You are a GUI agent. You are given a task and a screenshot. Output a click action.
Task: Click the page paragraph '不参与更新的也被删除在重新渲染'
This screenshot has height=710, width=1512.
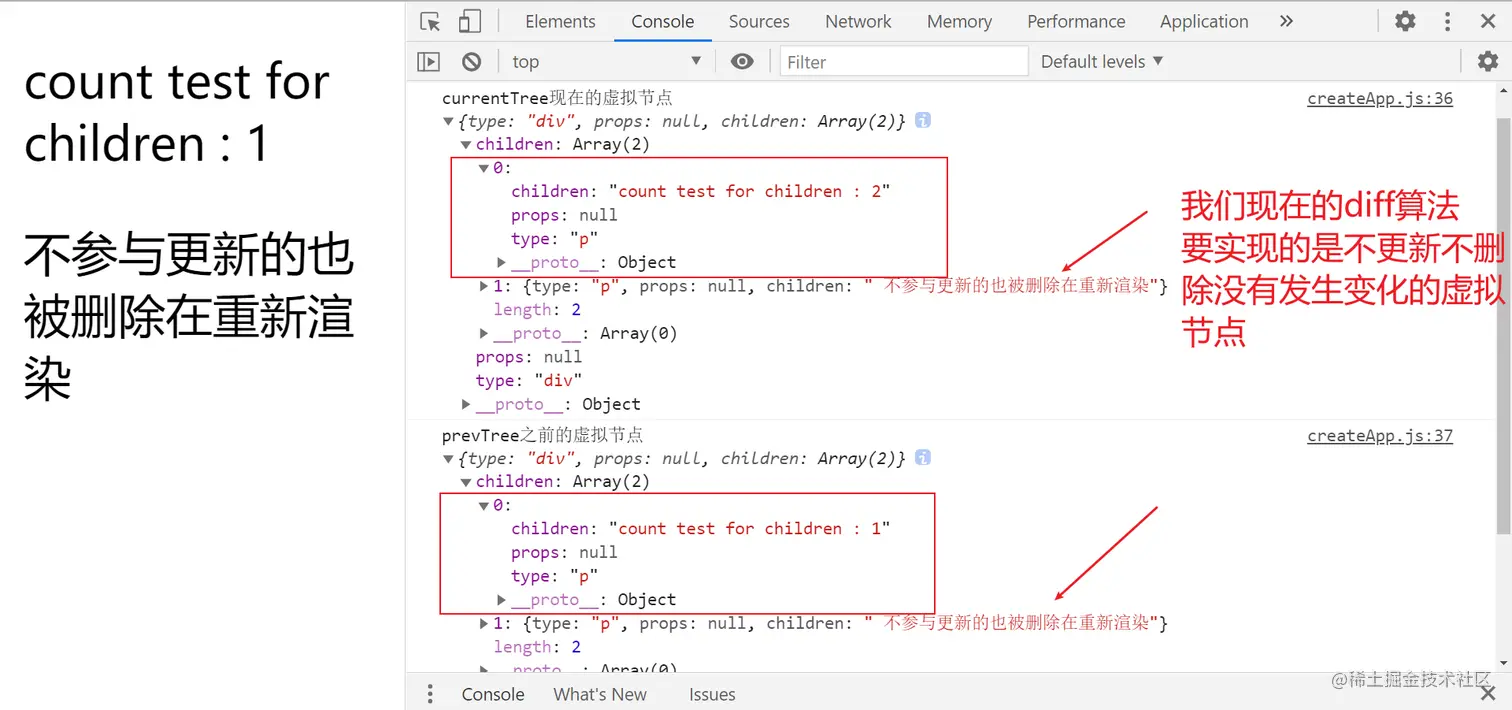point(189,317)
